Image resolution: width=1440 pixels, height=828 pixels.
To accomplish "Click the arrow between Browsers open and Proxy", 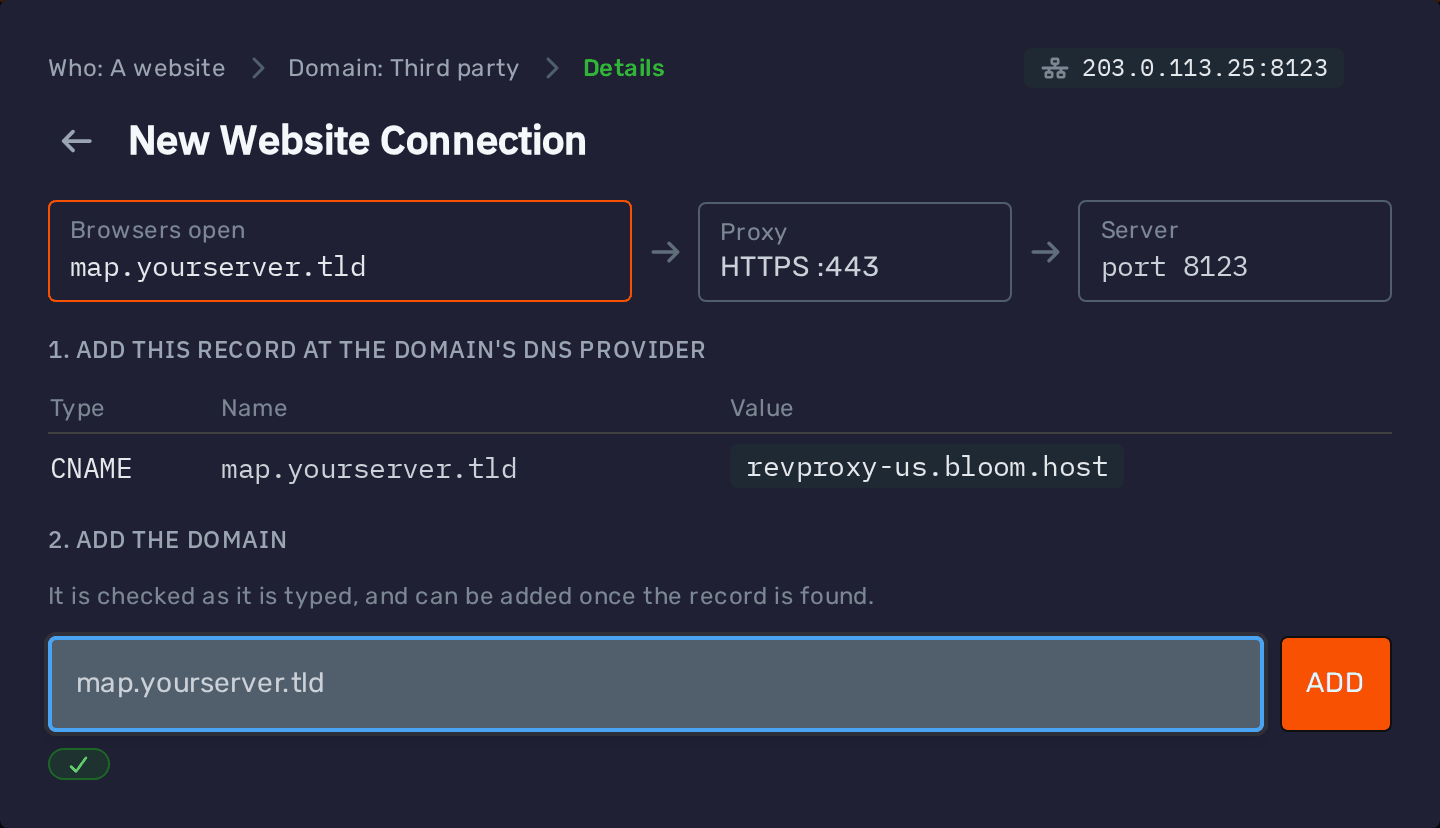I will (x=665, y=252).
